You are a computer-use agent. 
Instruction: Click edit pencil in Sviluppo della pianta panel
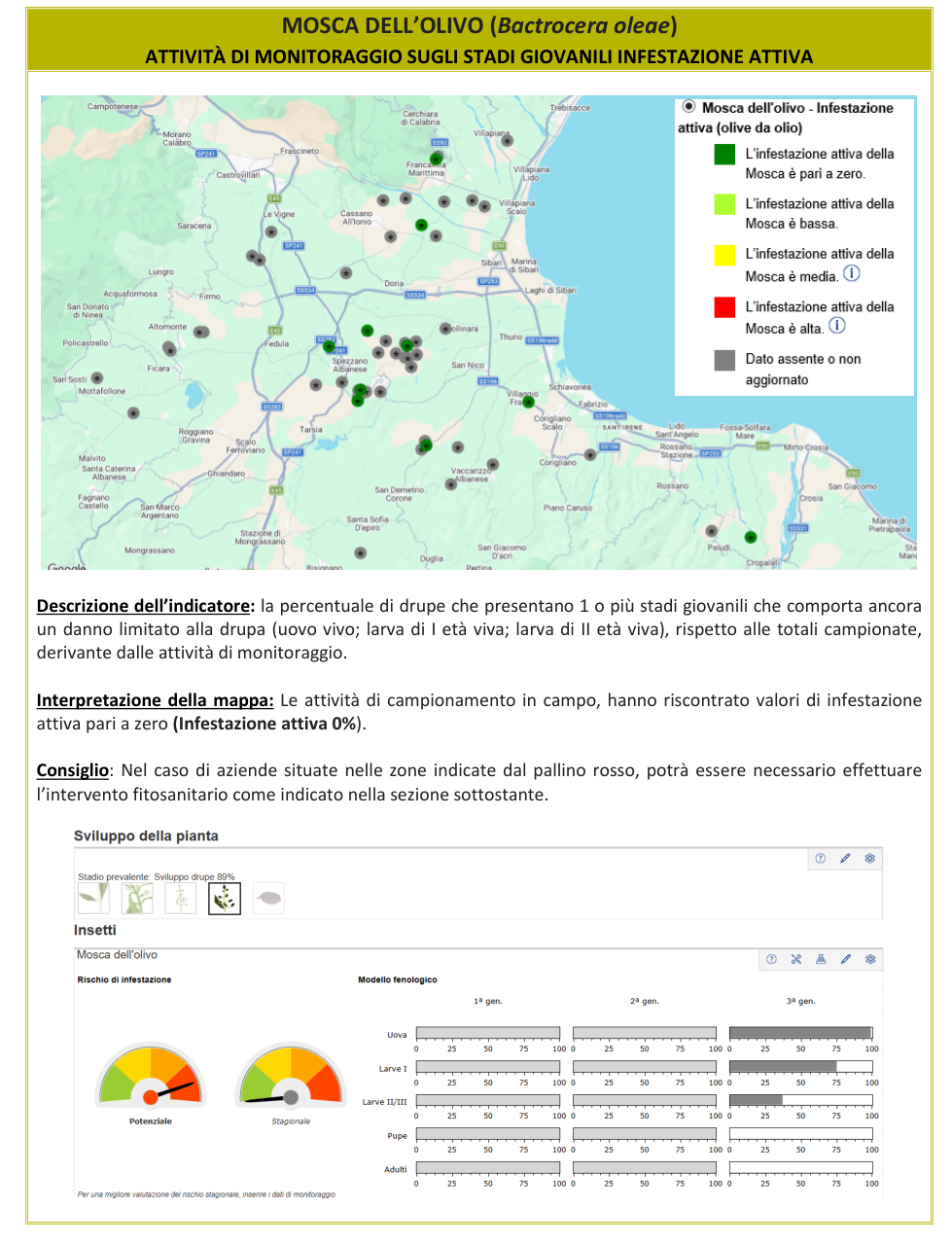pyautogui.click(x=845, y=859)
